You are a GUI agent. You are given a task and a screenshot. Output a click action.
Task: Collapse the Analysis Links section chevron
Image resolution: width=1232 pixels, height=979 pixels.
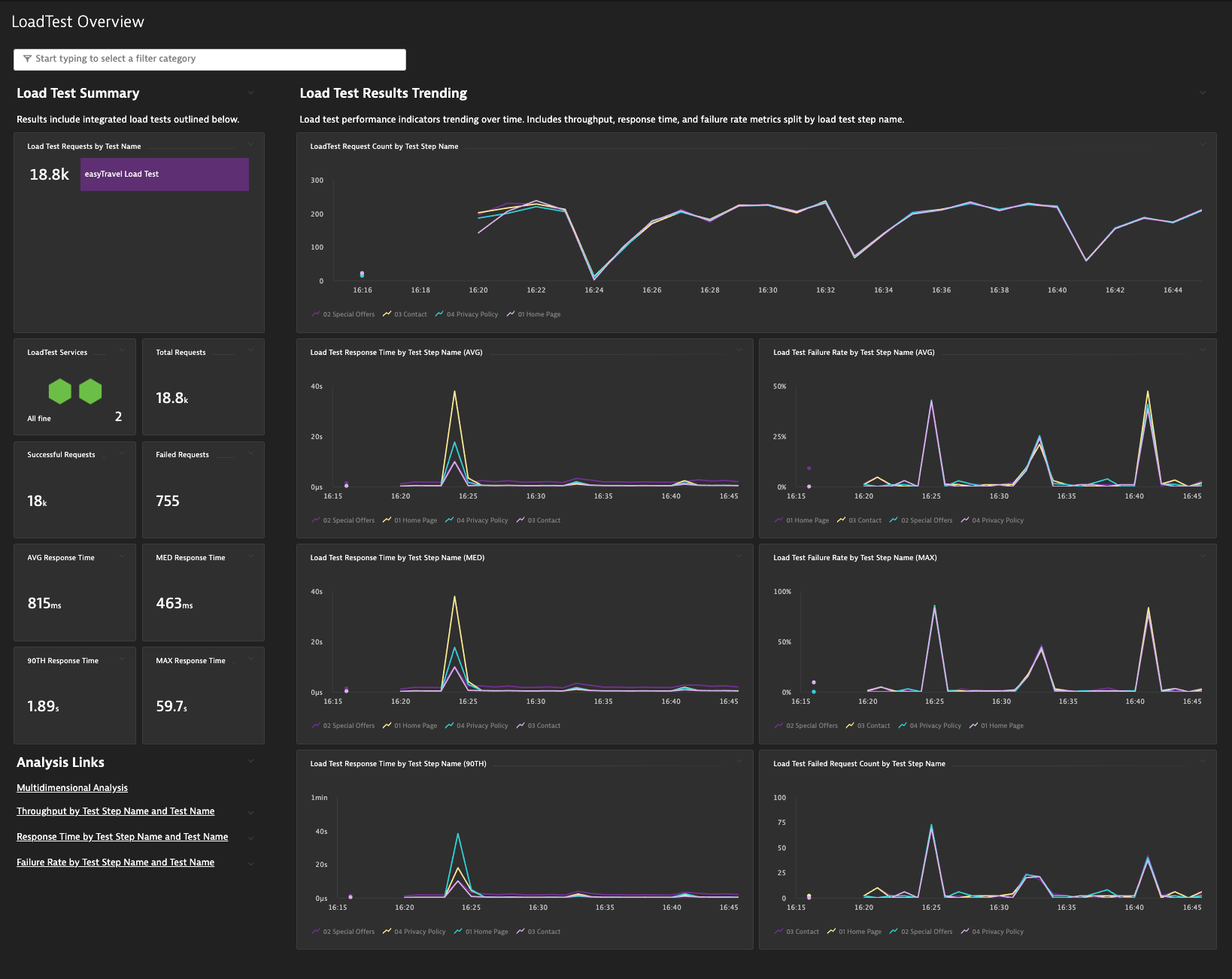251,761
